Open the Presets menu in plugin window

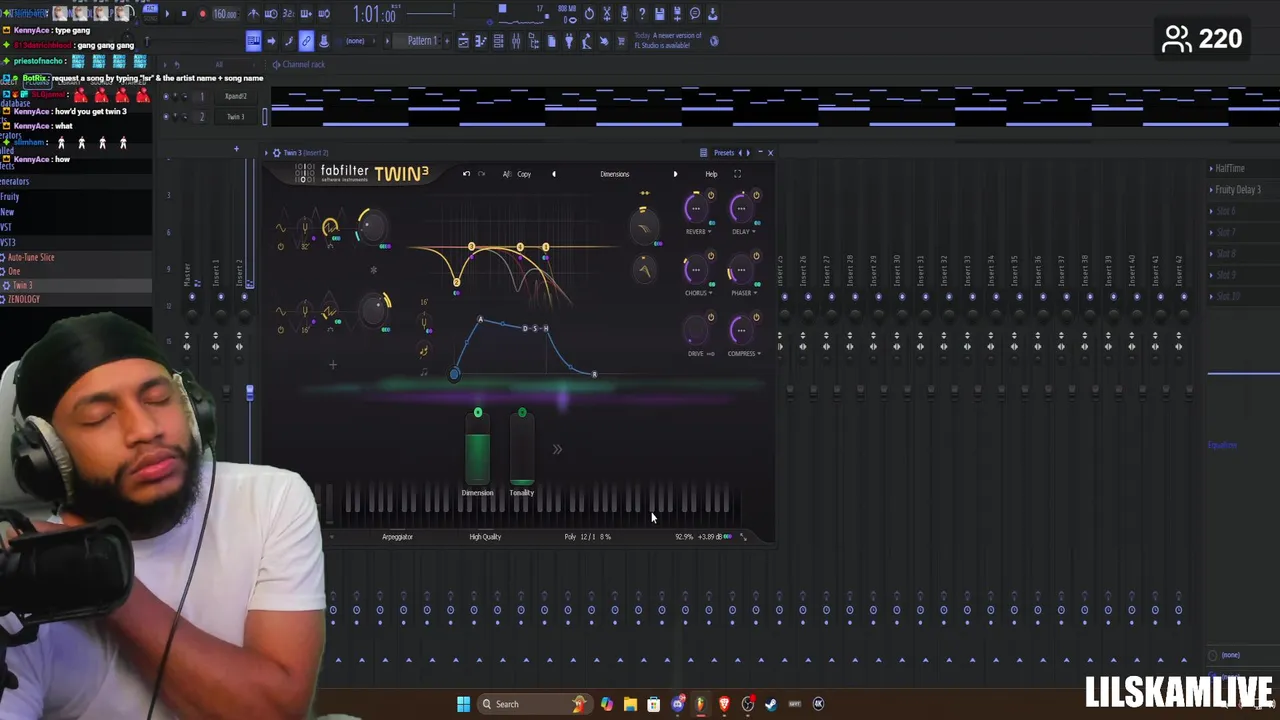tap(724, 153)
